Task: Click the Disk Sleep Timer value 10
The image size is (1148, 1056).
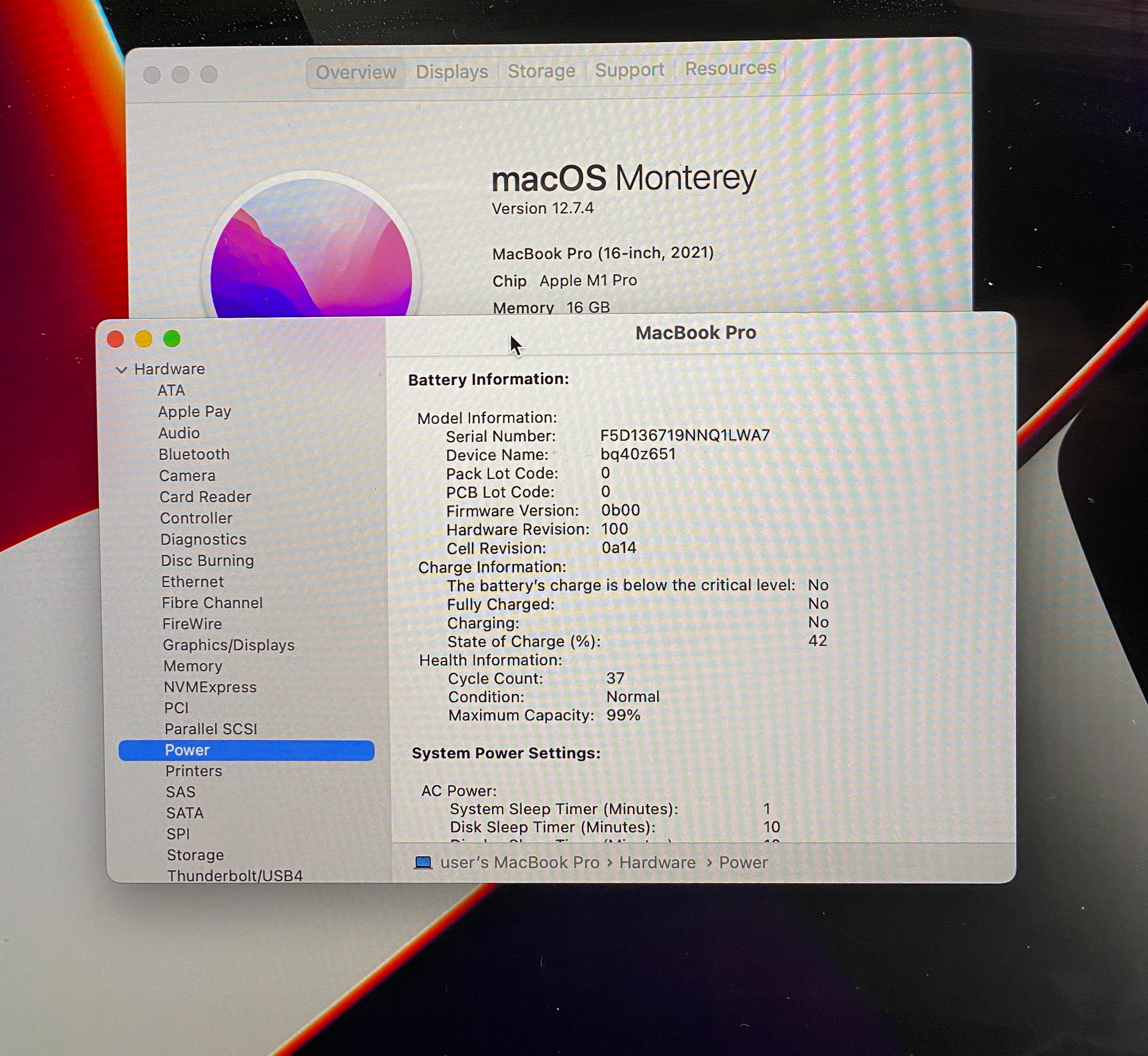Action: coord(772,827)
